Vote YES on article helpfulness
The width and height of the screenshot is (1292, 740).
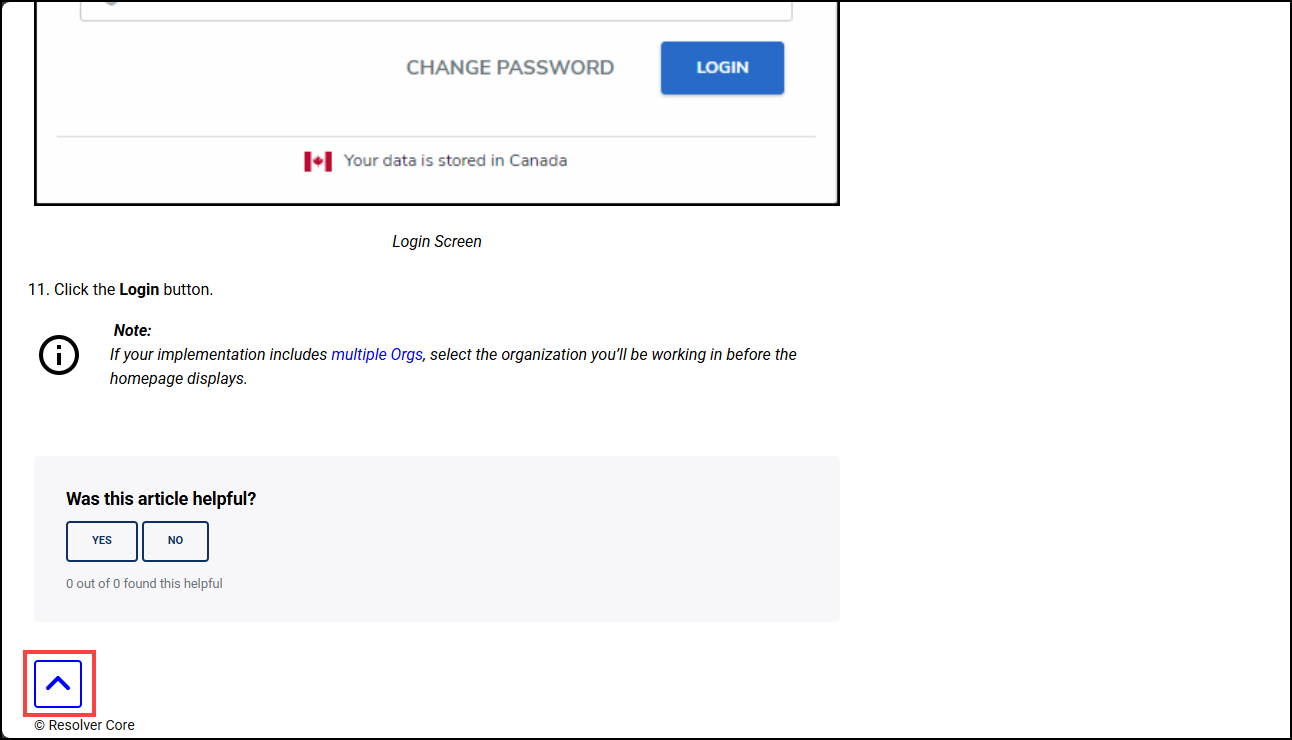pyautogui.click(x=102, y=541)
